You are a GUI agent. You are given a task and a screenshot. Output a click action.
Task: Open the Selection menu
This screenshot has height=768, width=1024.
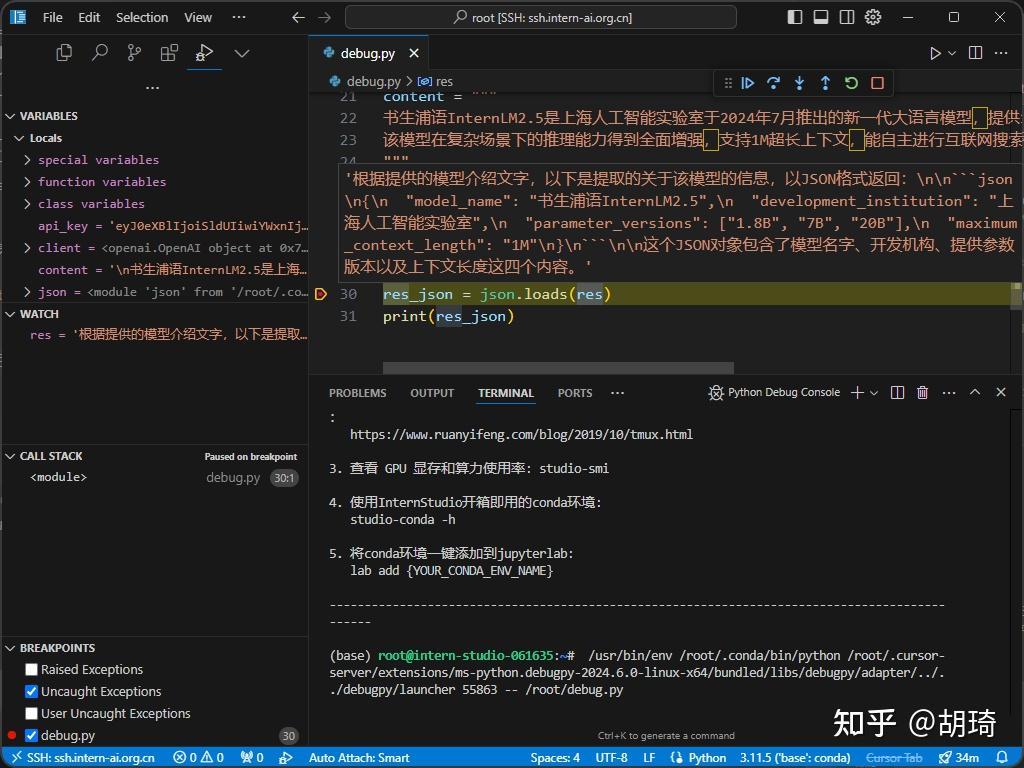pyautogui.click(x=142, y=18)
